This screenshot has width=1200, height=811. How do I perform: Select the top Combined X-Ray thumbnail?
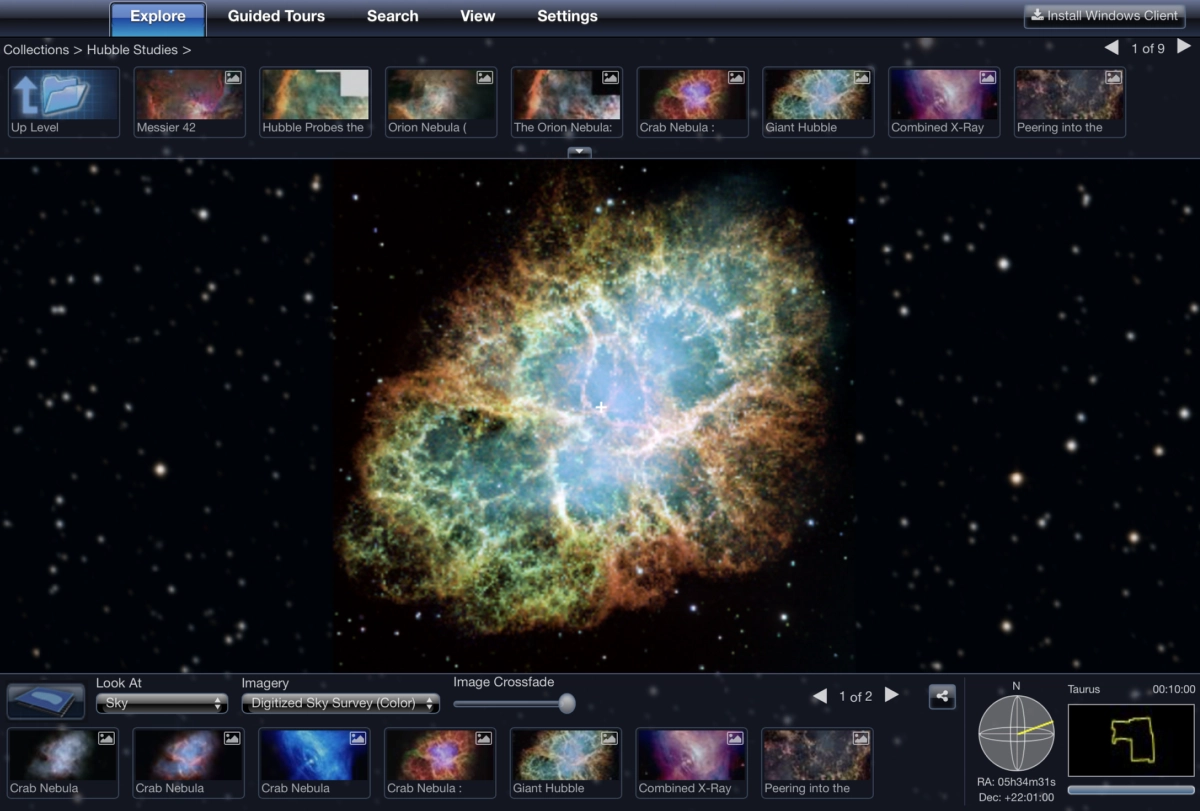pos(945,102)
